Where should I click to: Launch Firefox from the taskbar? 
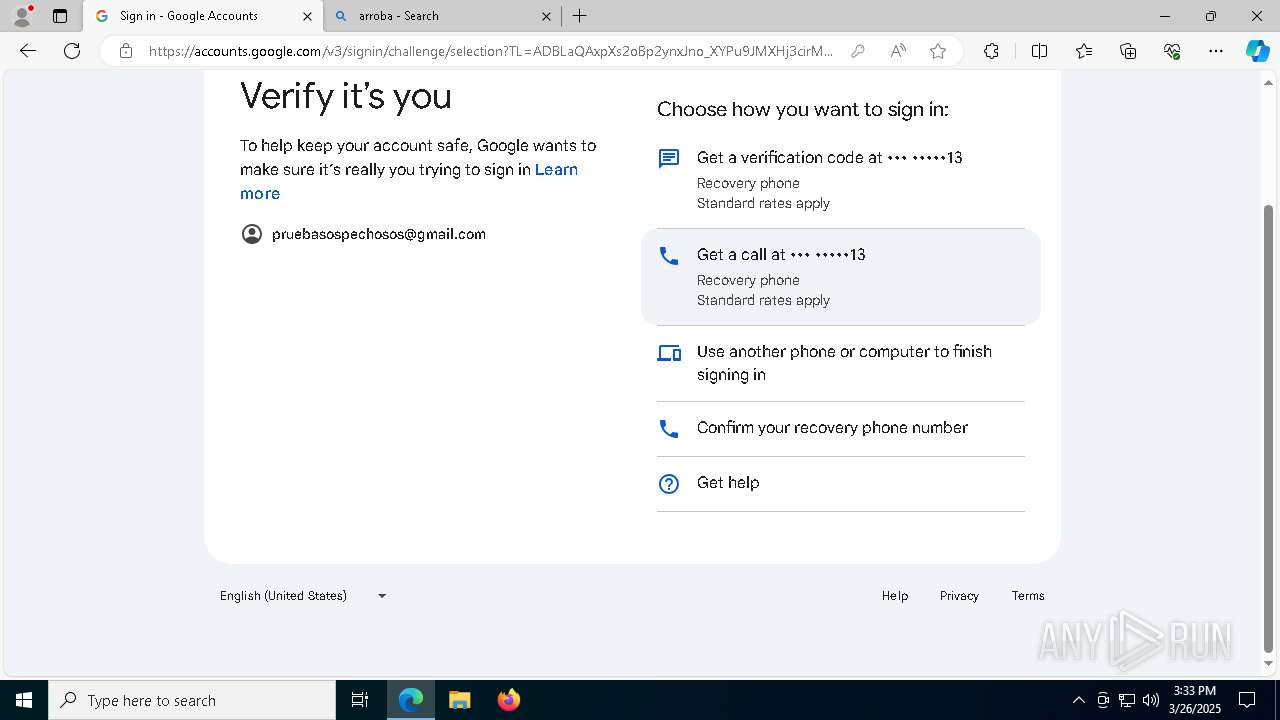click(x=509, y=700)
